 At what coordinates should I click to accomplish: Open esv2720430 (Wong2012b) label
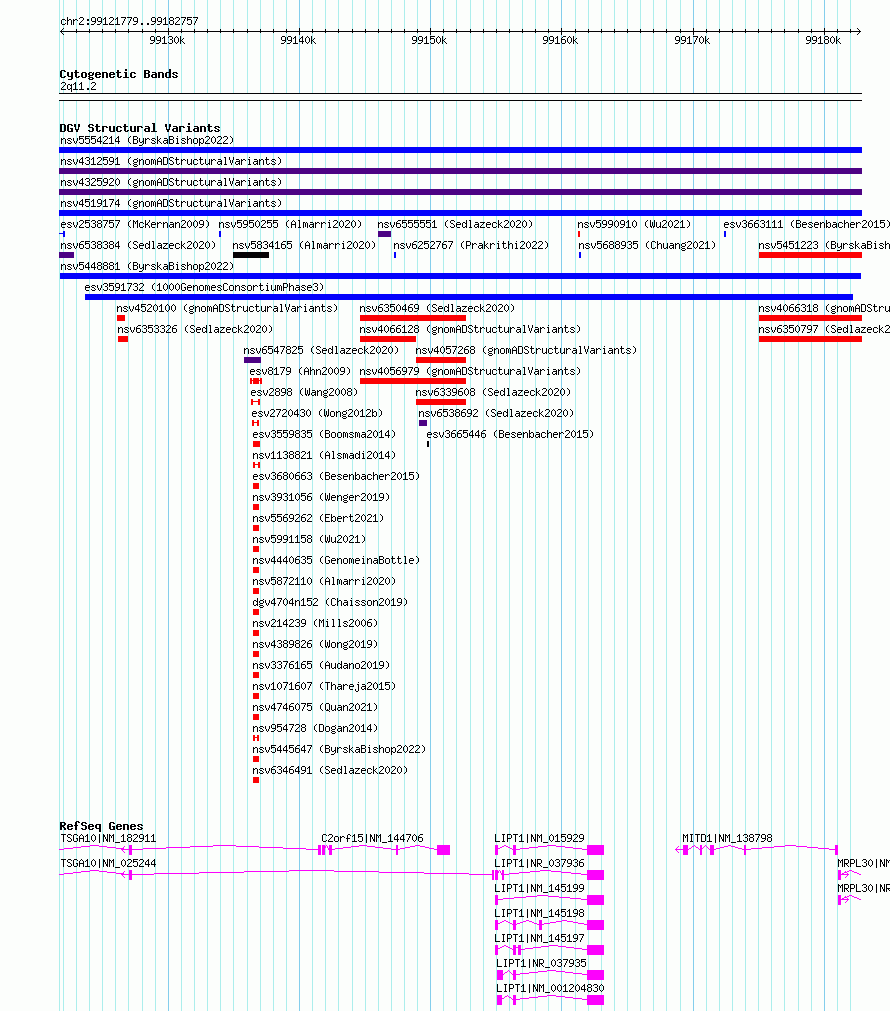(317, 413)
